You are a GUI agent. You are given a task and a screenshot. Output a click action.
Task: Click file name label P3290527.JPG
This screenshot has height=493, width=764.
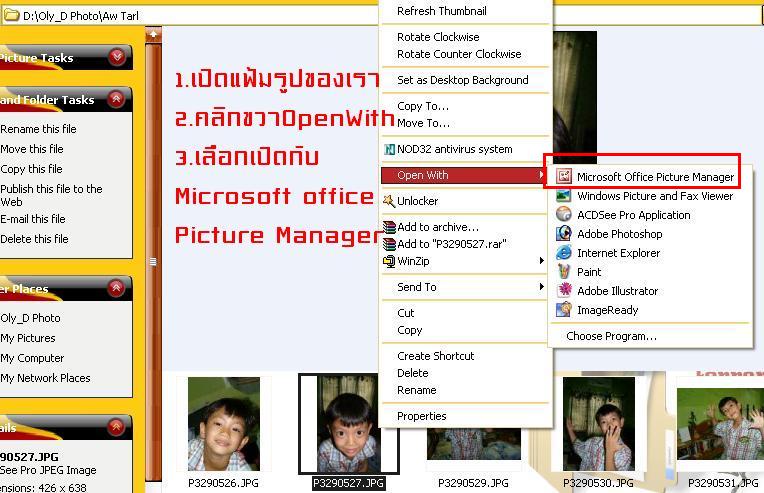(x=348, y=483)
